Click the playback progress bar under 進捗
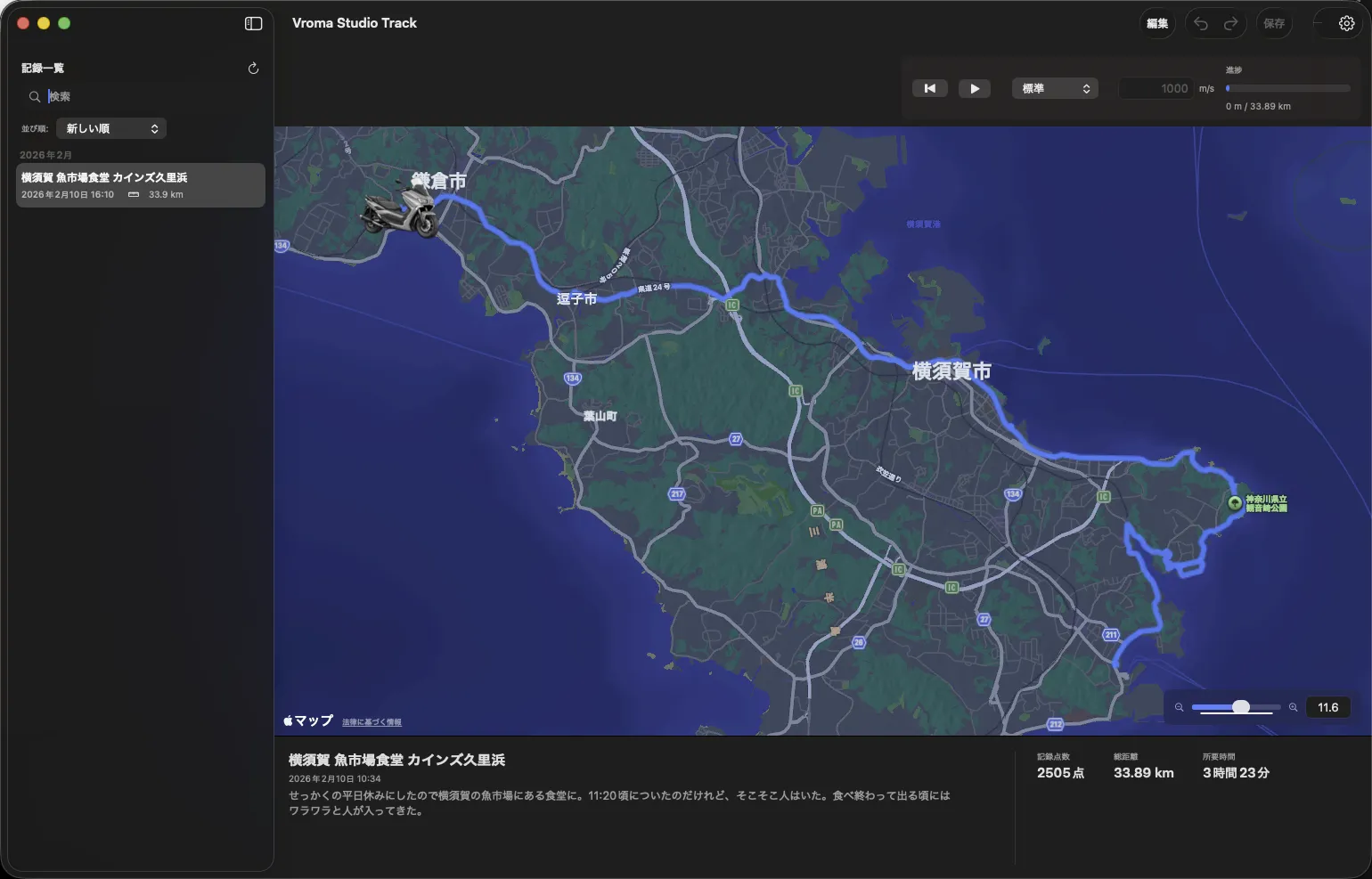 [1286, 87]
